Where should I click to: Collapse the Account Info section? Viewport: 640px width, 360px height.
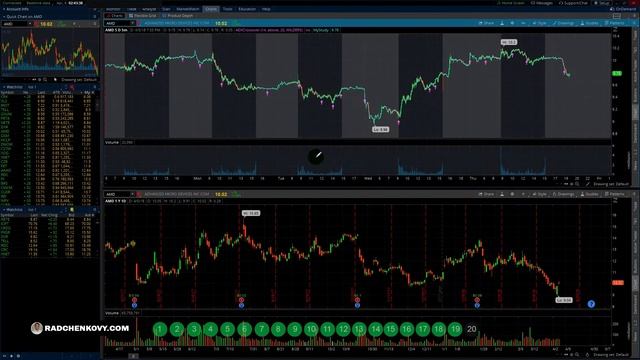4,9
